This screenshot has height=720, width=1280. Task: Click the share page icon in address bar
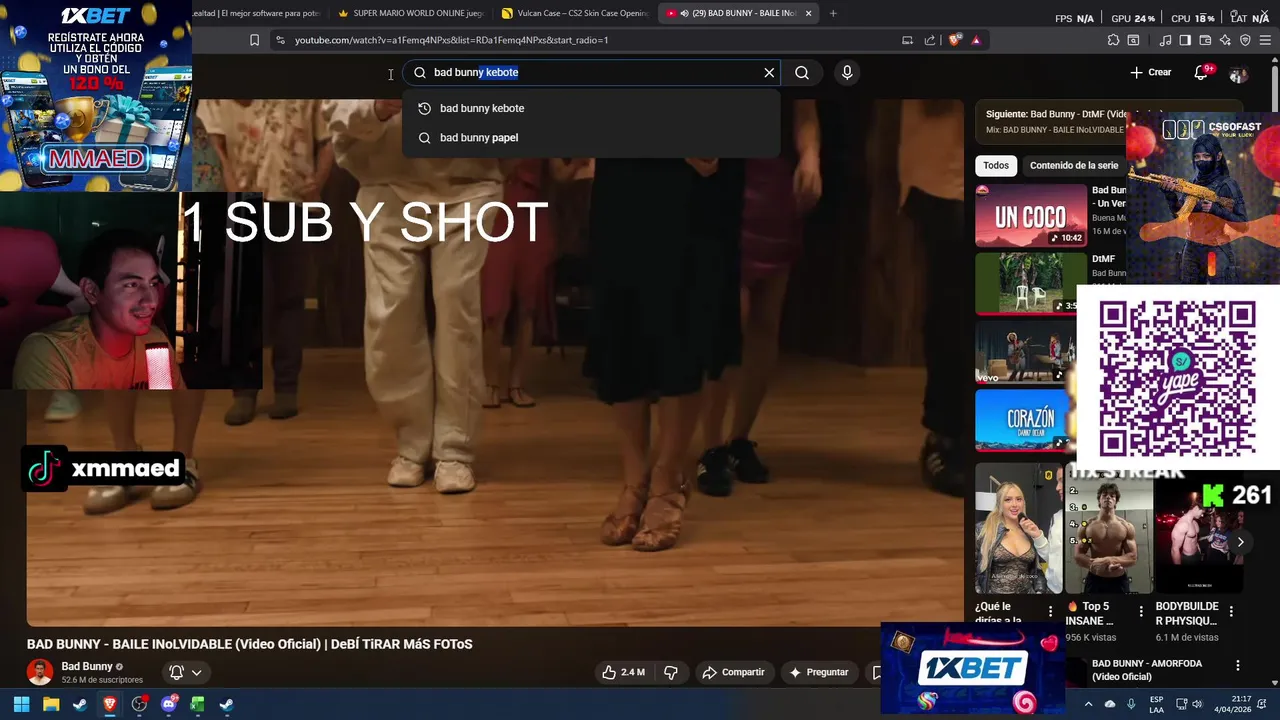(930, 40)
